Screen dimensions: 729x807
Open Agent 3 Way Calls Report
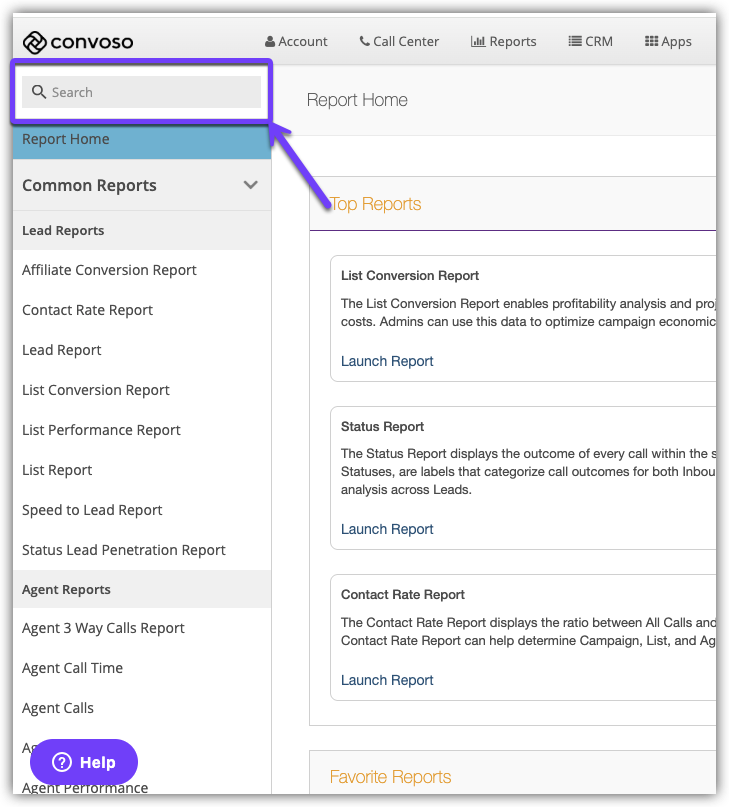point(103,628)
